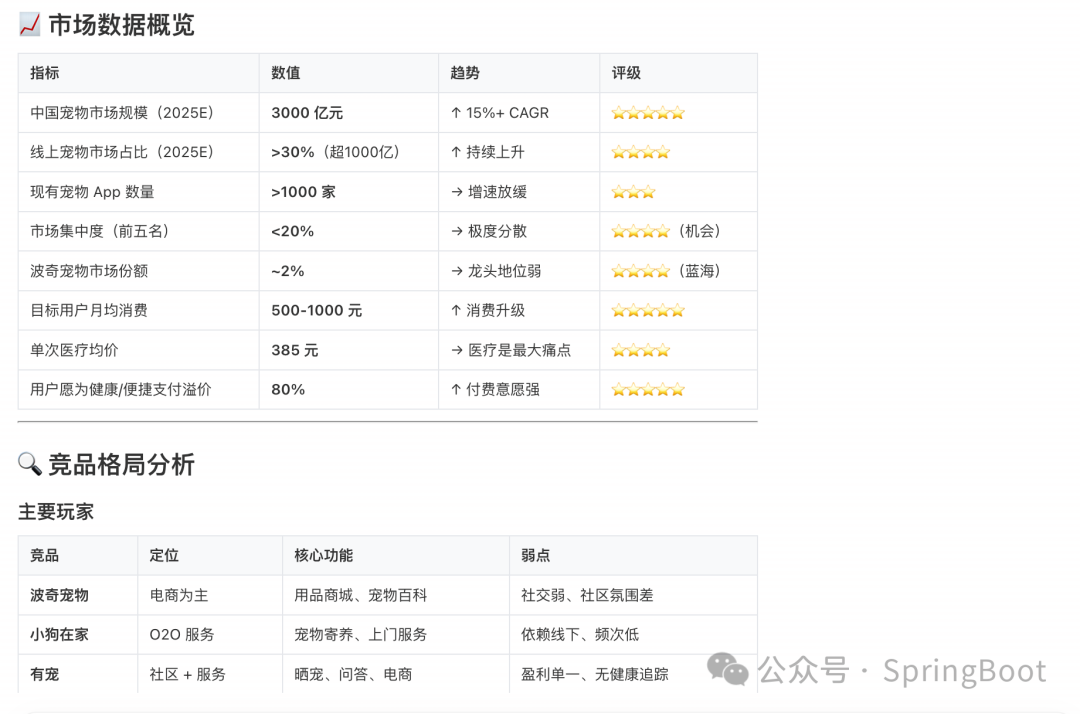
Task: Click the three-star rating in 现有宠物 App 数量 row
Action: pyautogui.click(x=633, y=192)
